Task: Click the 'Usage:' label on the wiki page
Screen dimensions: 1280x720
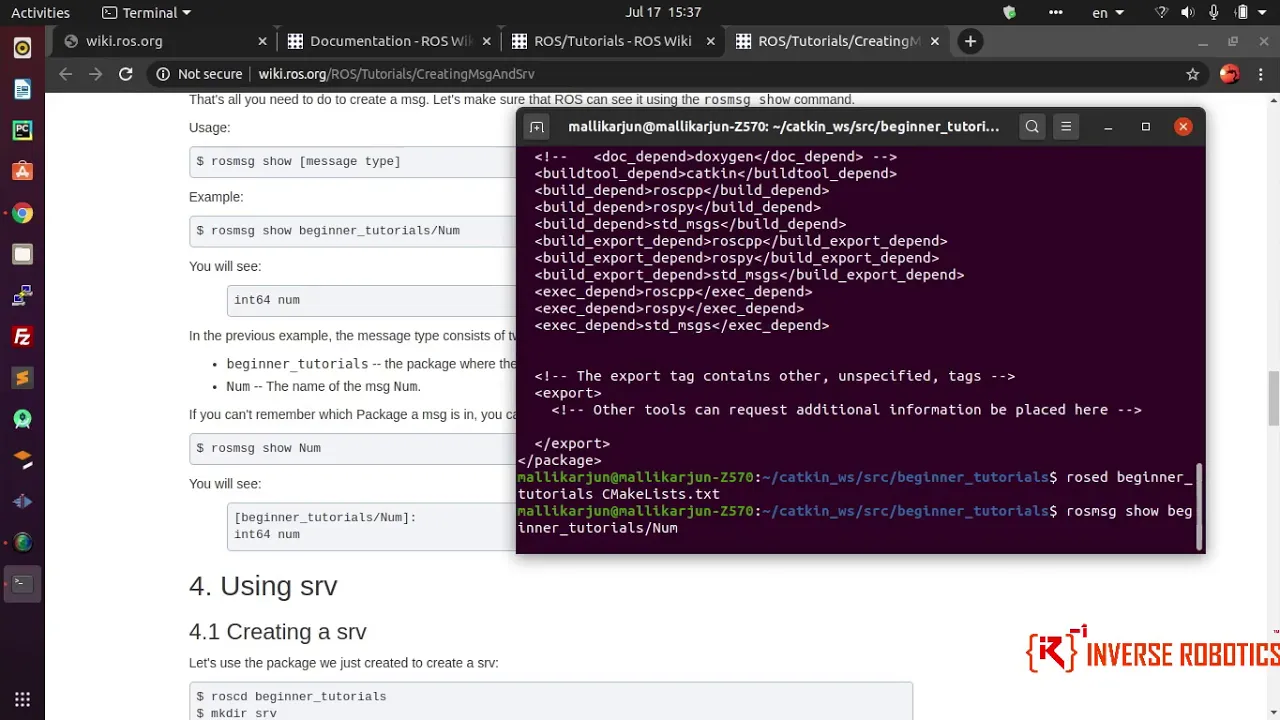Action: [x=209, y=128]
